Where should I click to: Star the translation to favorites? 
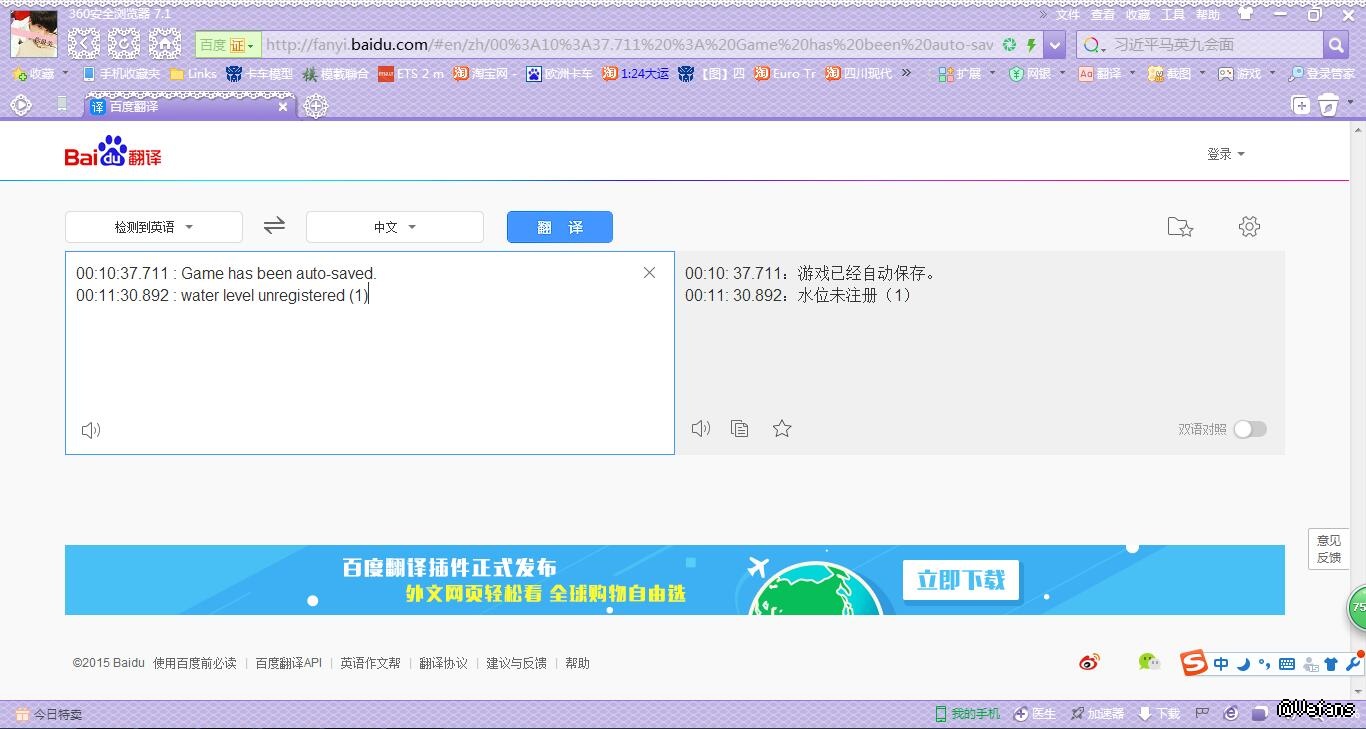(782, 429)
